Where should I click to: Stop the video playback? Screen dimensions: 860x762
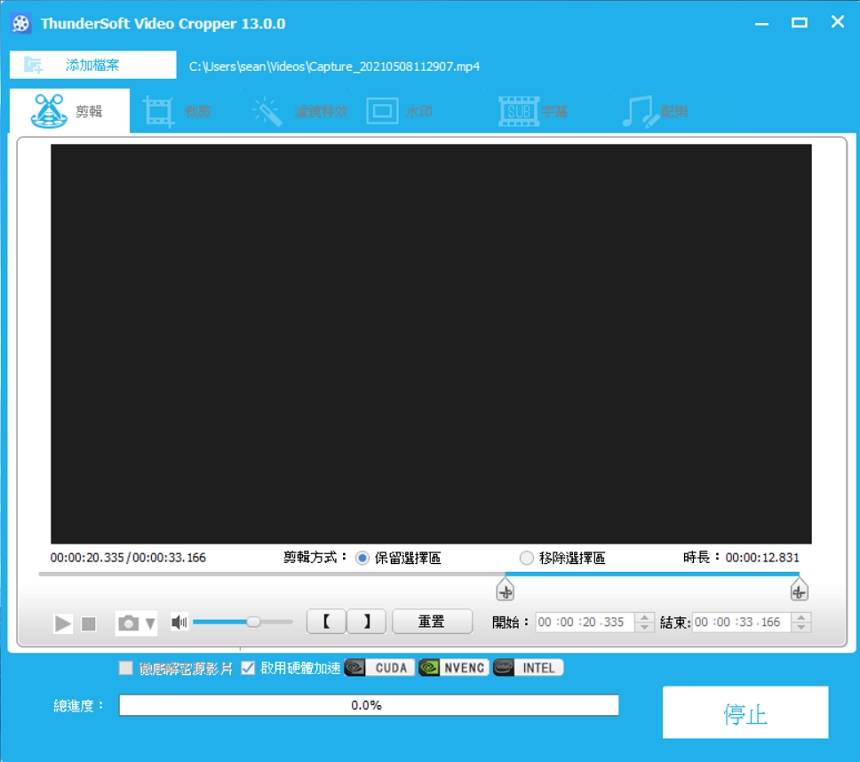(88, 624)
